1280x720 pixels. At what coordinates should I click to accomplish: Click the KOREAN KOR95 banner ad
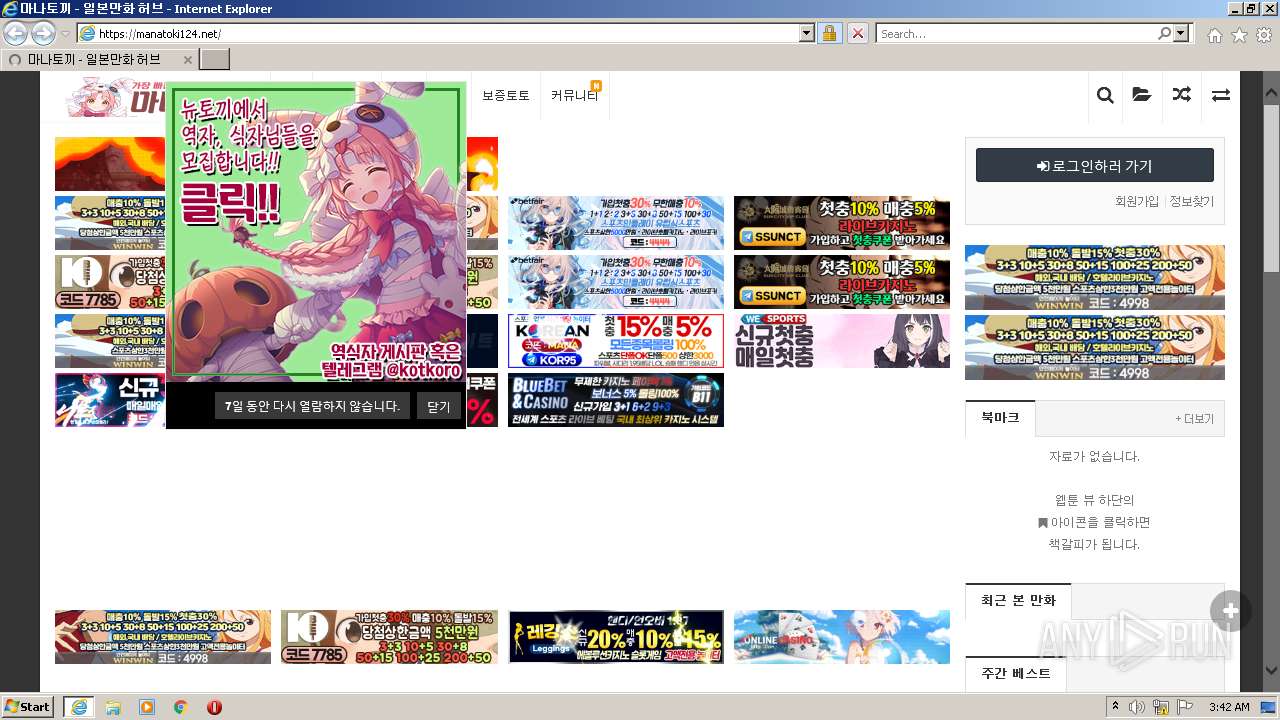click(616, 341)
